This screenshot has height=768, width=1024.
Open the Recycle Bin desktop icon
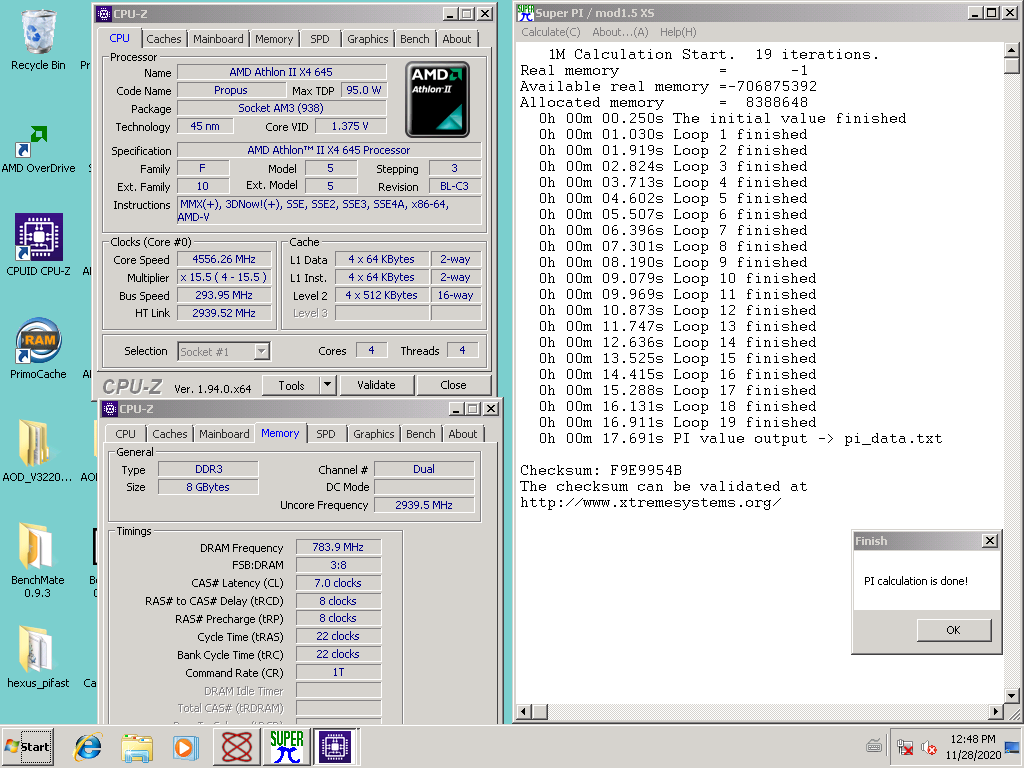coord(38,40)
